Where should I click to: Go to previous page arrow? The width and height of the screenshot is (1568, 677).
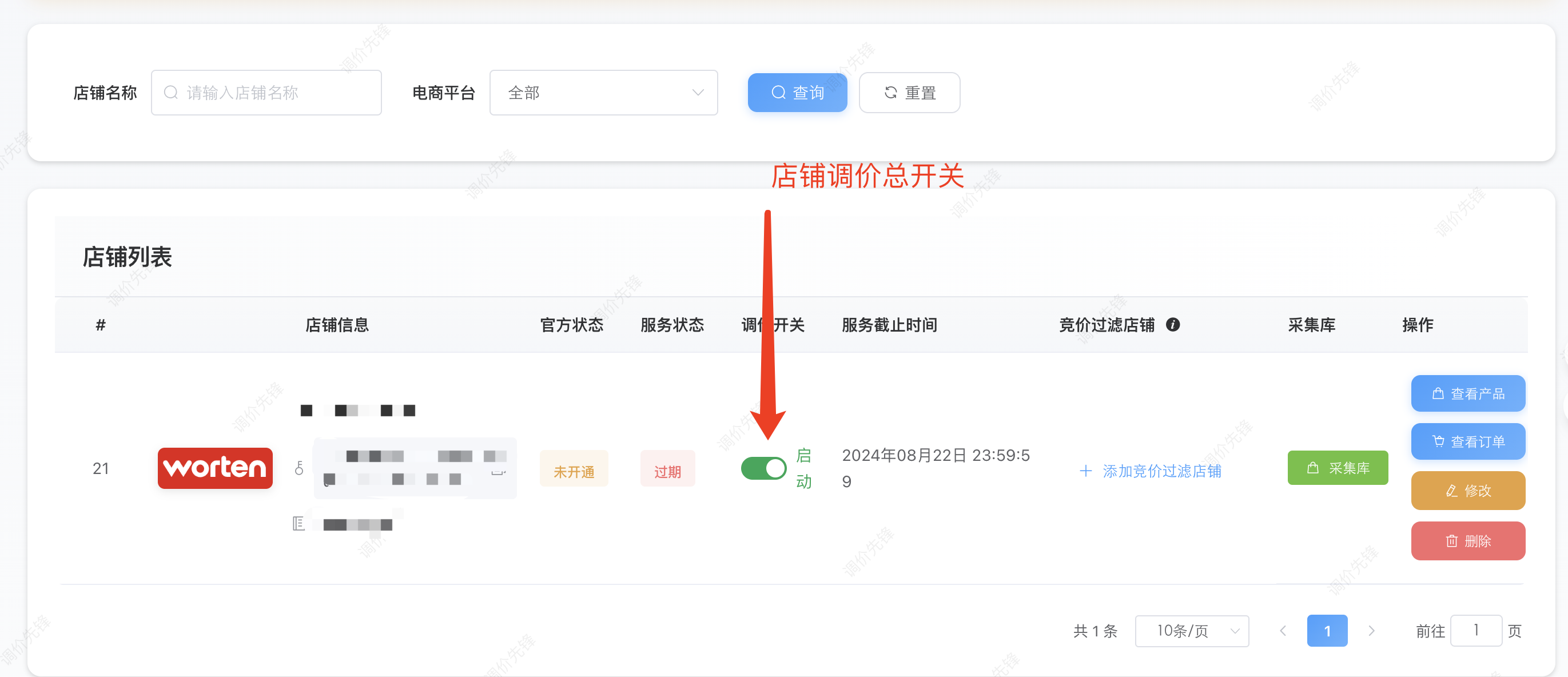[x=1283, y=631]
